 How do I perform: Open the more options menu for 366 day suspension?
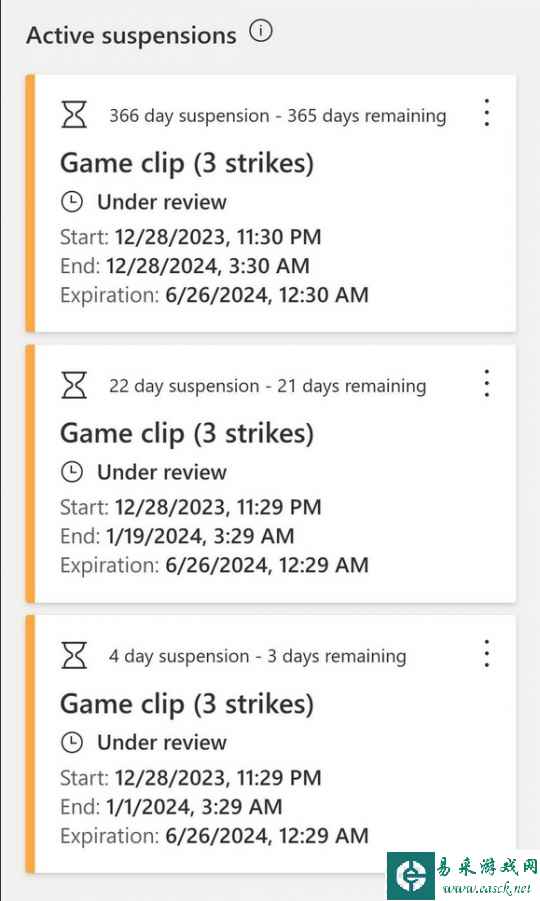tap(487, 113)
